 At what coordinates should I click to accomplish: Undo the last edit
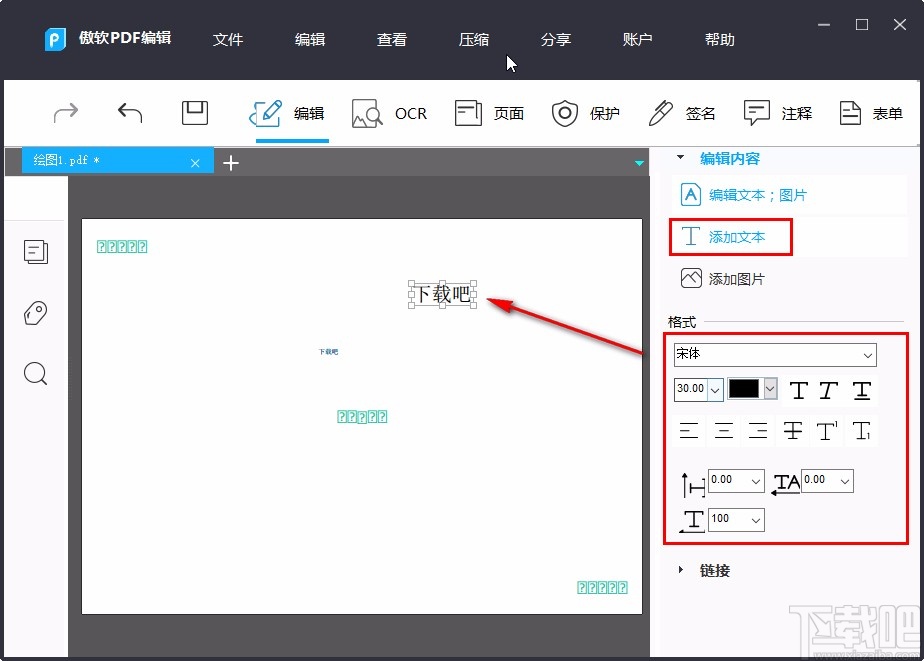[129, 113]
